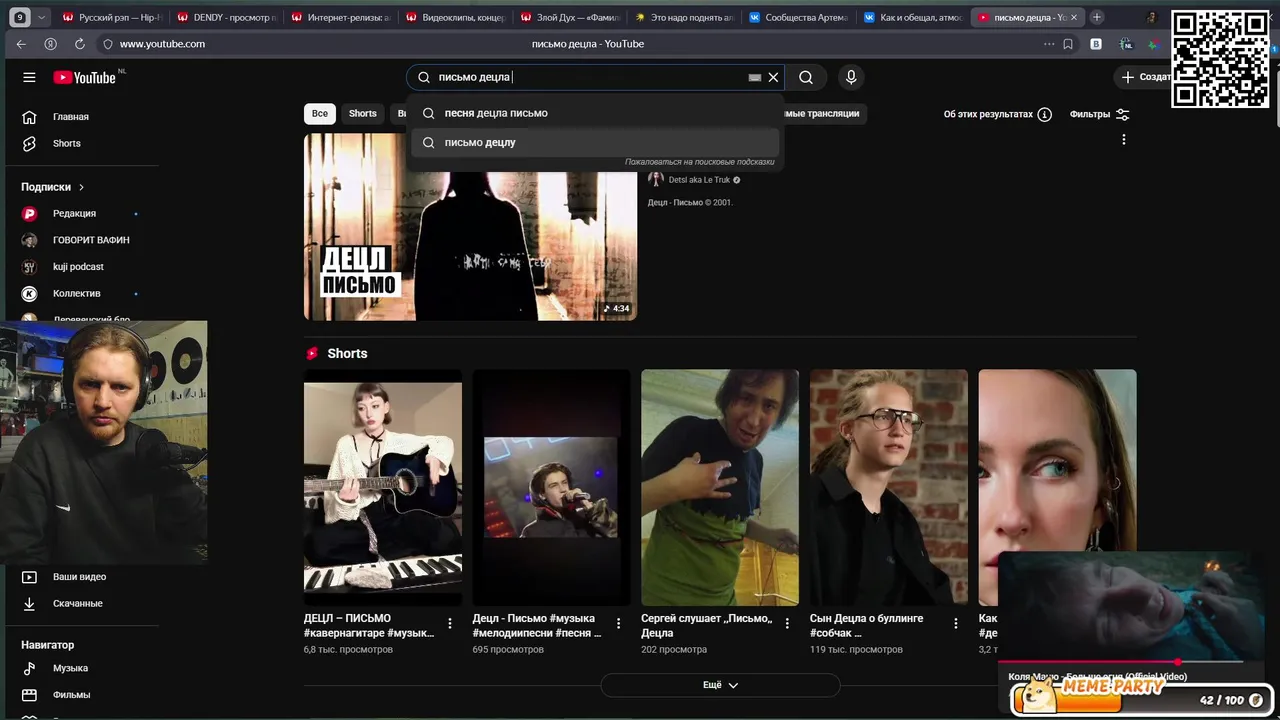
Task: Open 'Об этих результатах' info
Action: pos(997,114)
